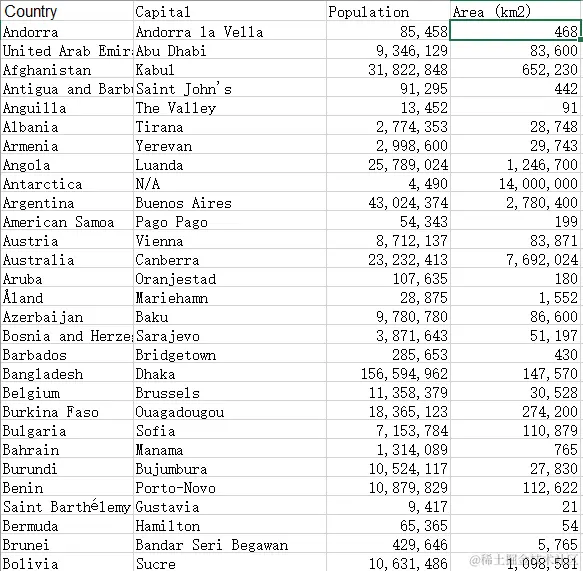
Task: Select the Capital header cell
Action: [230, 11]
